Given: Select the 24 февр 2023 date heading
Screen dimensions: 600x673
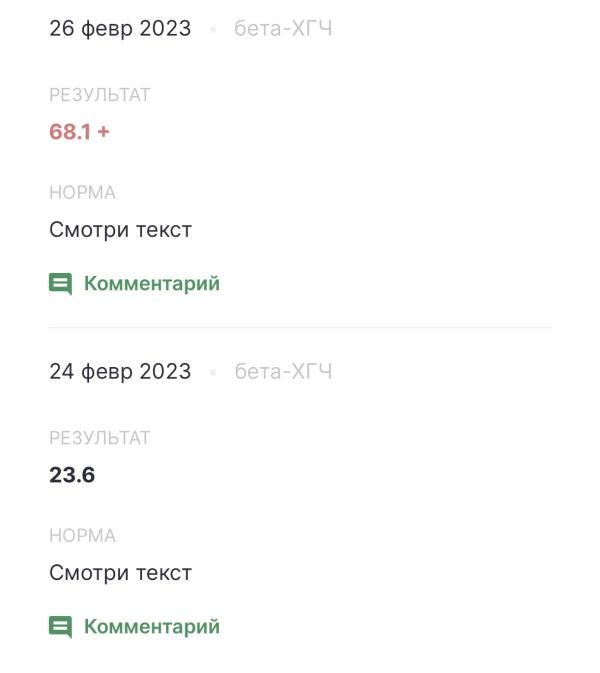Looking at the screenshot, I should click(x=120, y=372).
